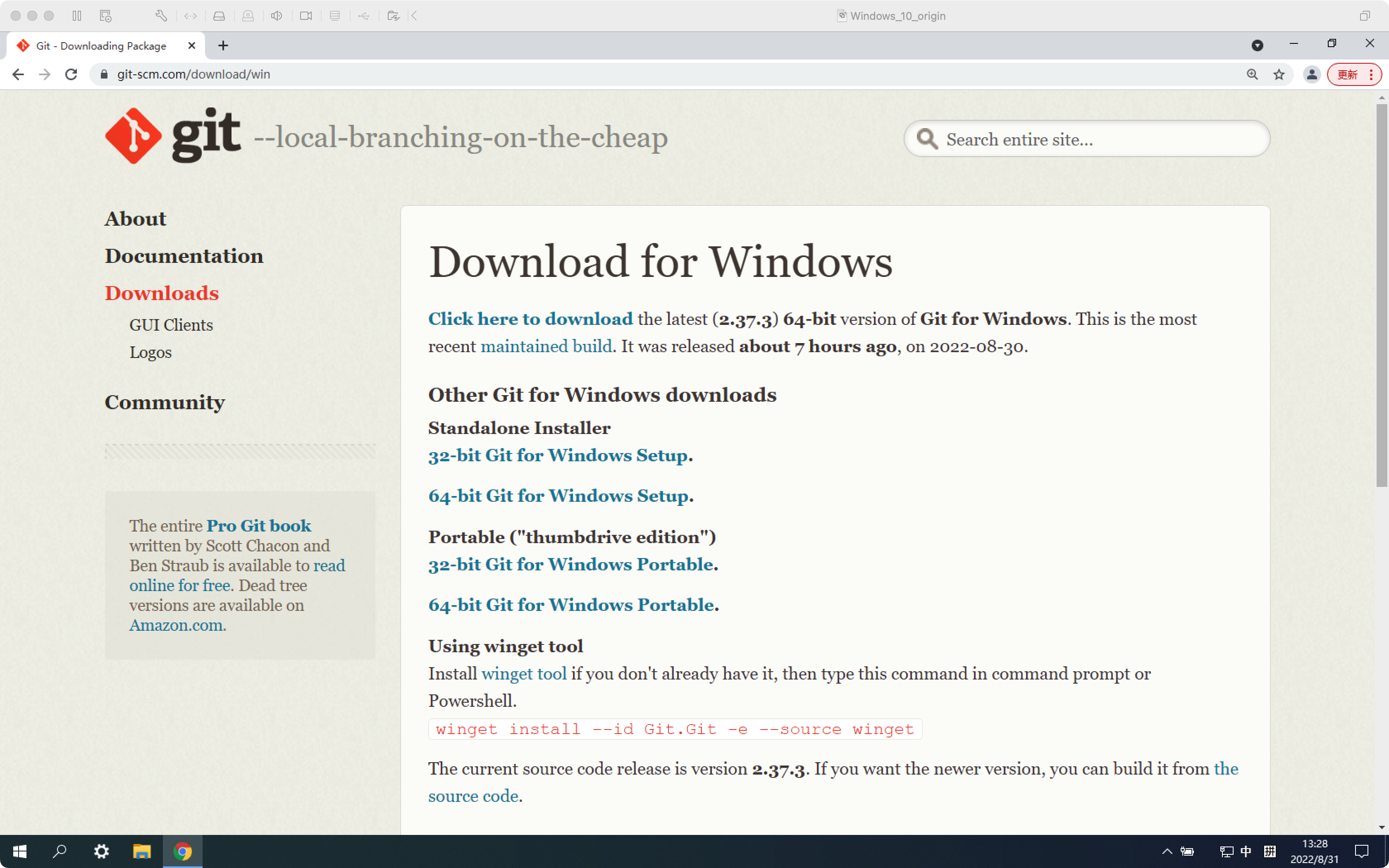1389x868 pixels.
Task: Open the zoom magnifier icon in address bar
Action: click(x=1252, y=74)
